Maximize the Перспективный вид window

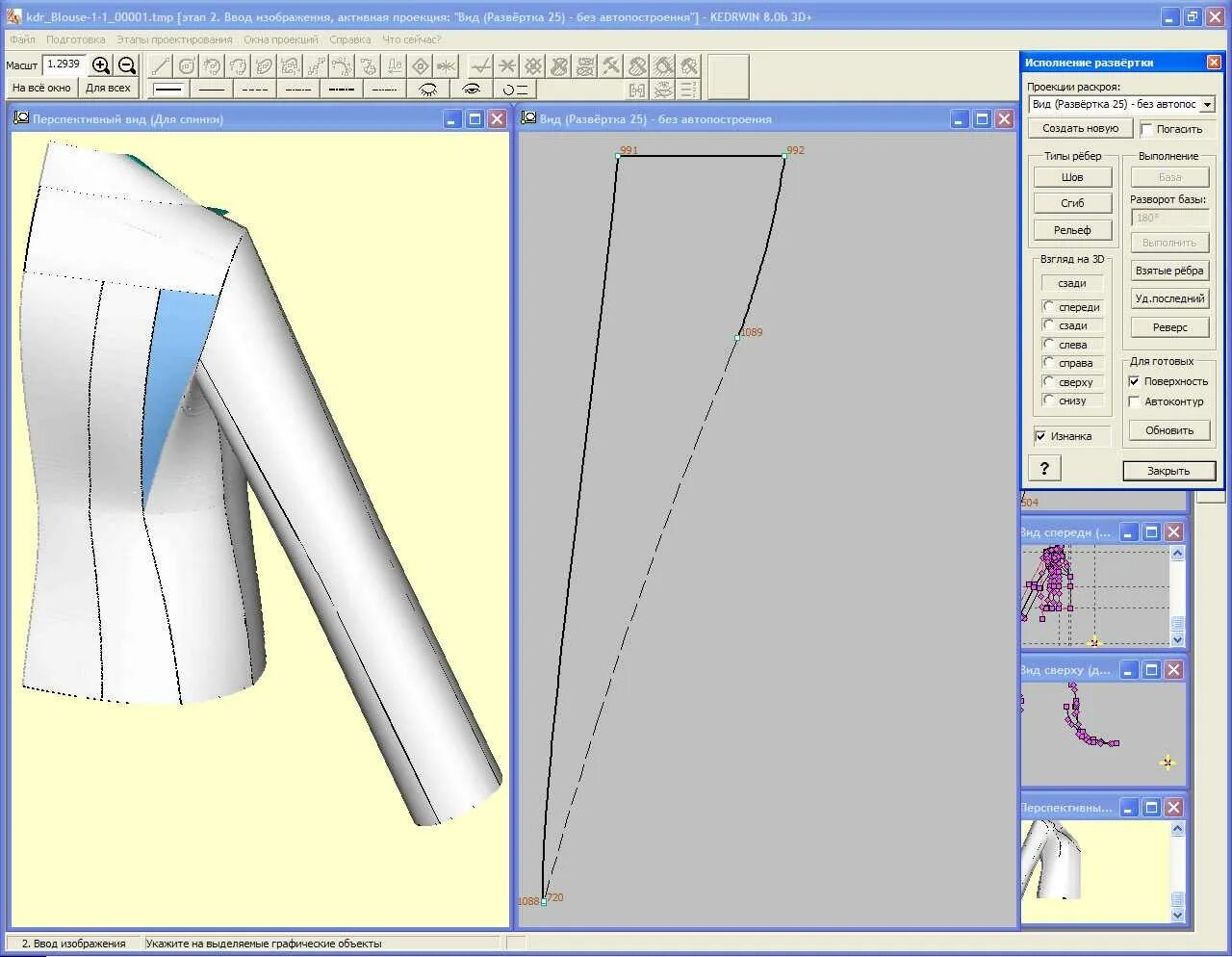click(475, 119)
